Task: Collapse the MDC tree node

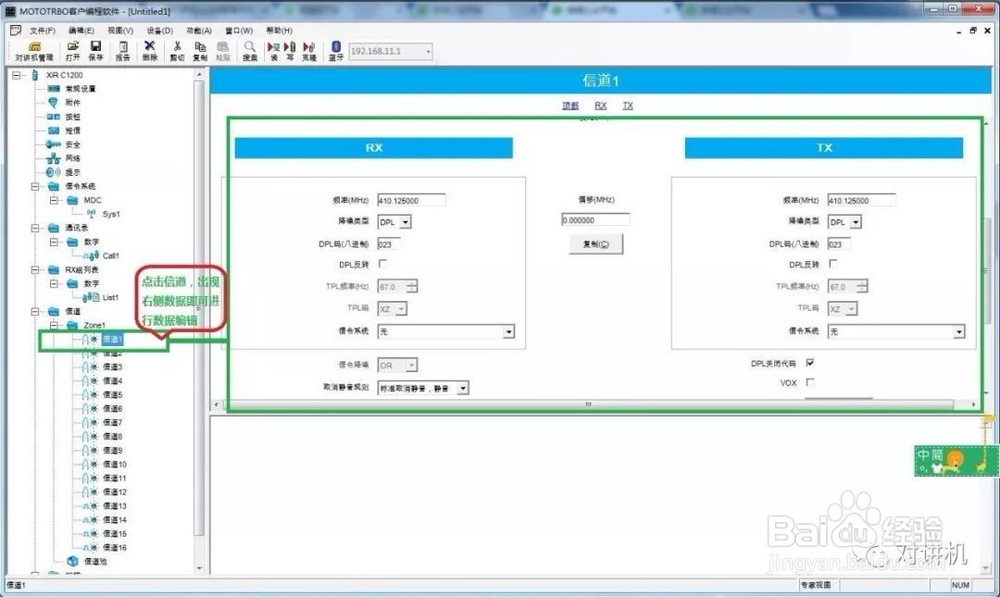Action: (54, 200)
